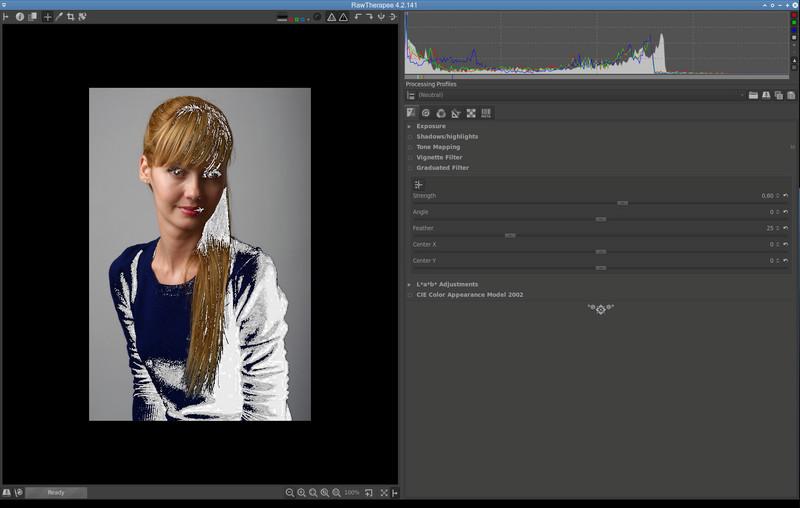Reset the Feather value
The height and width of the screenshot is (508, 800).
pyautogui.click(x=786, y=228)
